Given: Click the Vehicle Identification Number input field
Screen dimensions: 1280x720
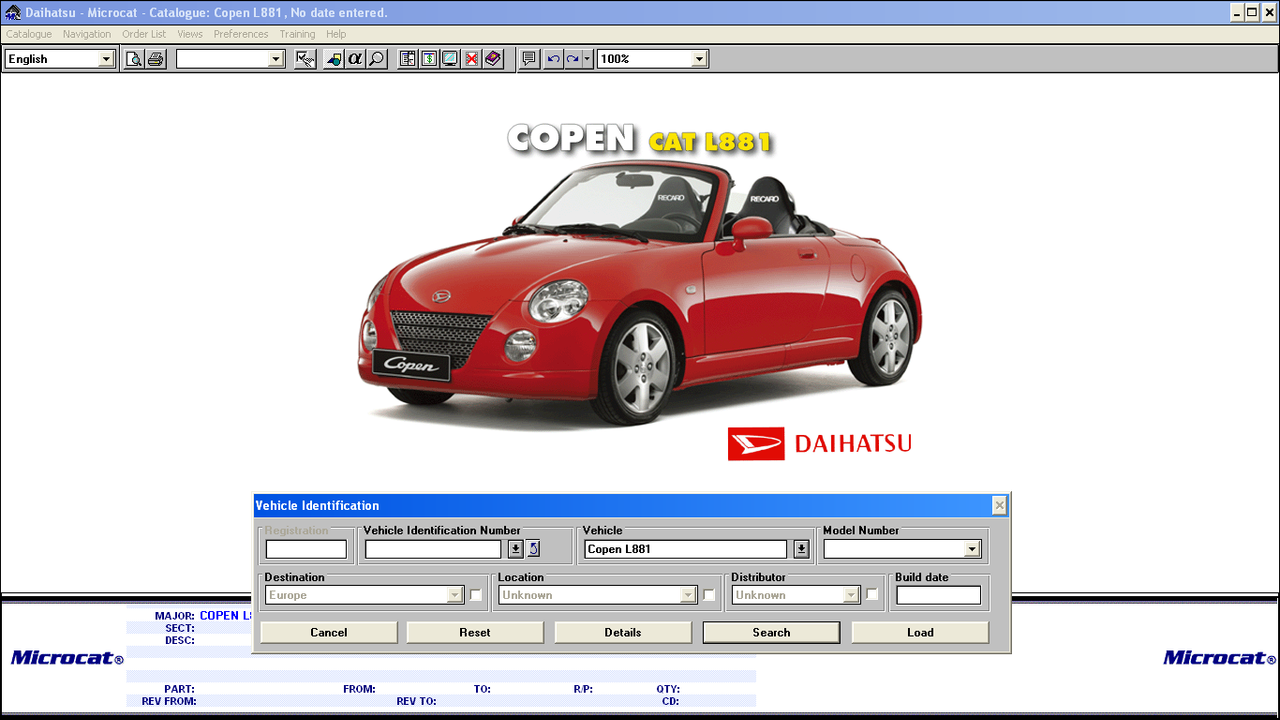Looking at the screenshot, I should (x=433, y=549).
